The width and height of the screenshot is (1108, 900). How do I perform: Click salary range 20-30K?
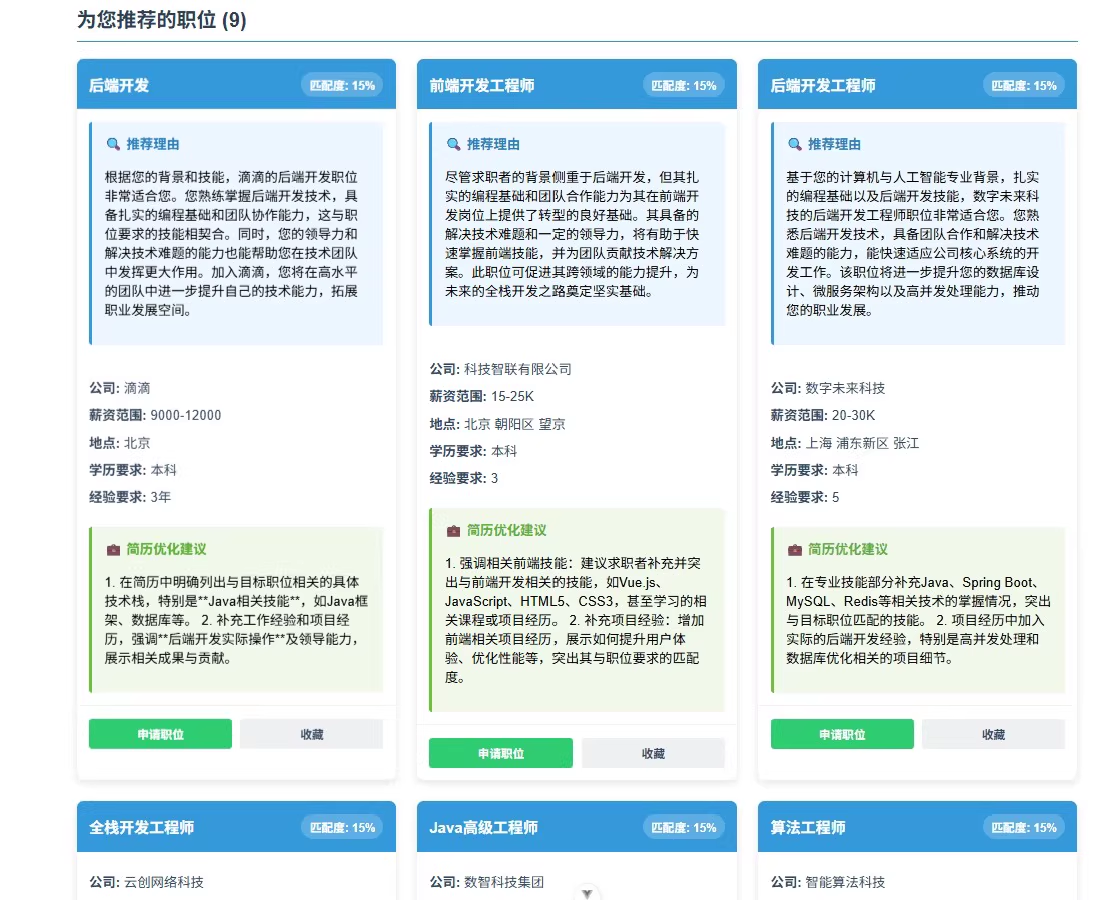point(854,415)
